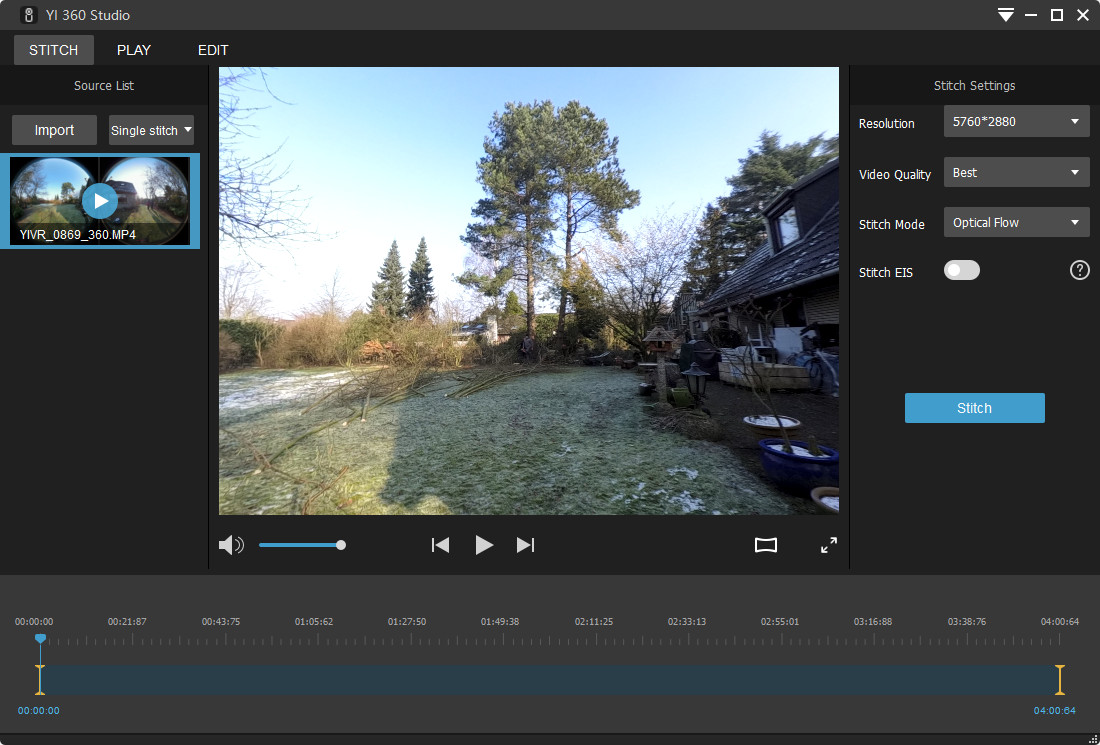Skip to the next frame
This screenshot has height=745, width=1100.
[525, 545]
